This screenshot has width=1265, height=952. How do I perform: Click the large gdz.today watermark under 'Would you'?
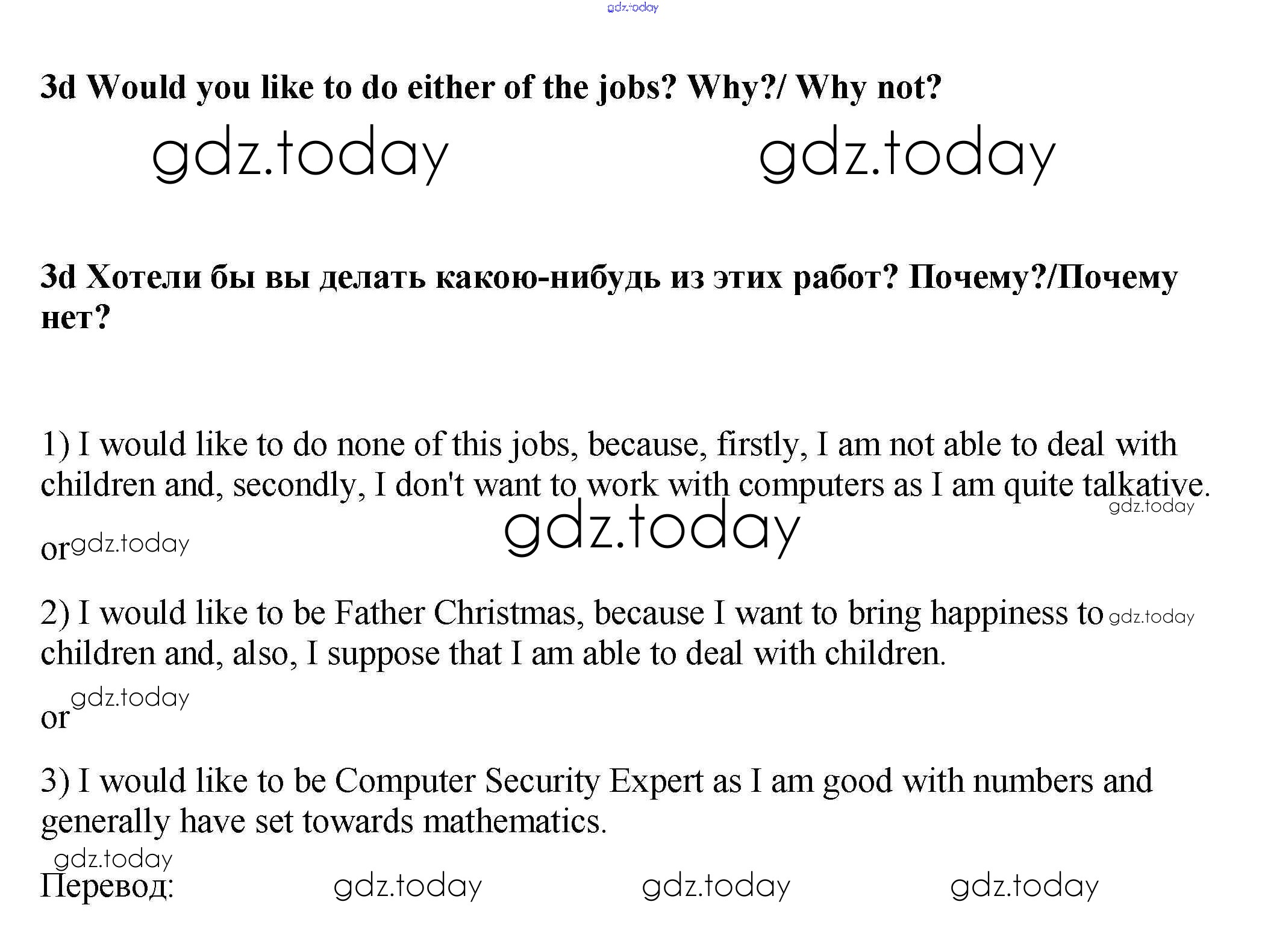tap(300, 154)
